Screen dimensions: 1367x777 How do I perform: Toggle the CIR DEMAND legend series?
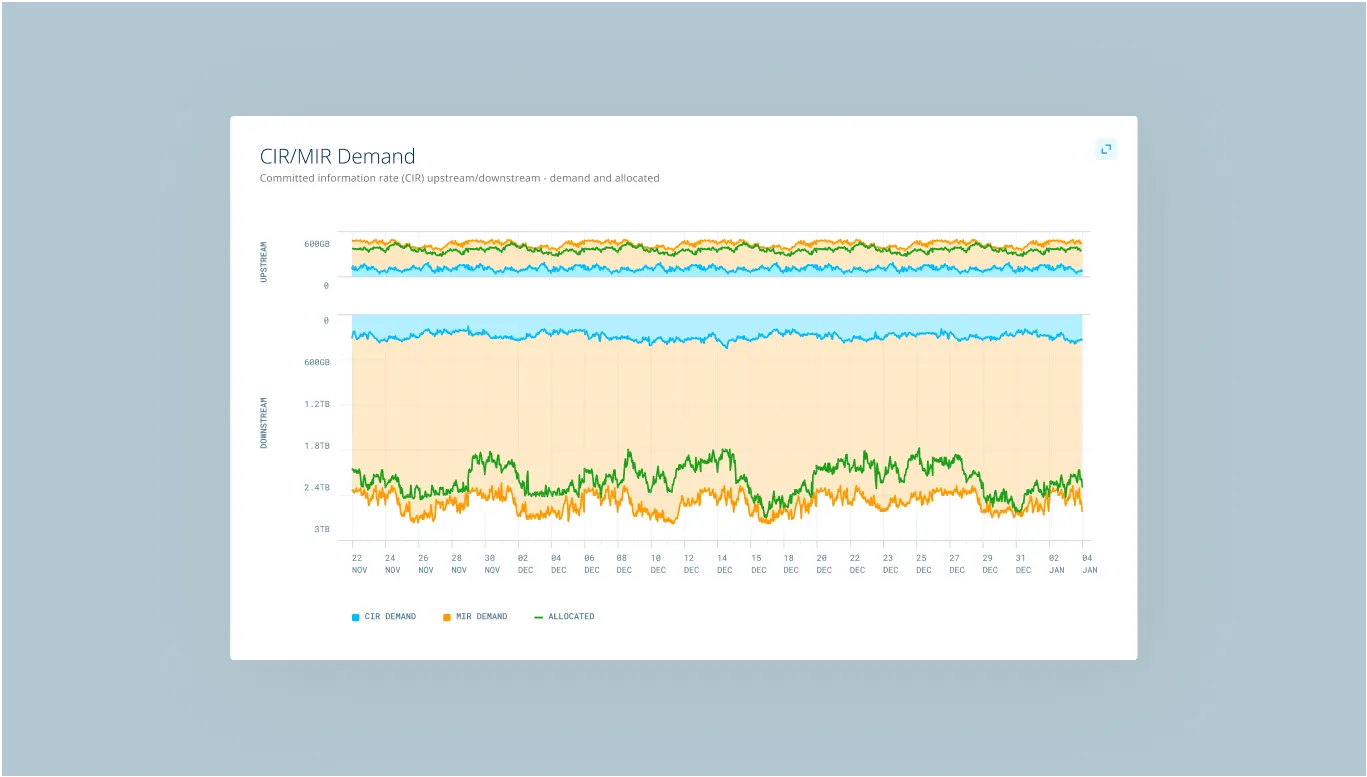pos(391,617)
